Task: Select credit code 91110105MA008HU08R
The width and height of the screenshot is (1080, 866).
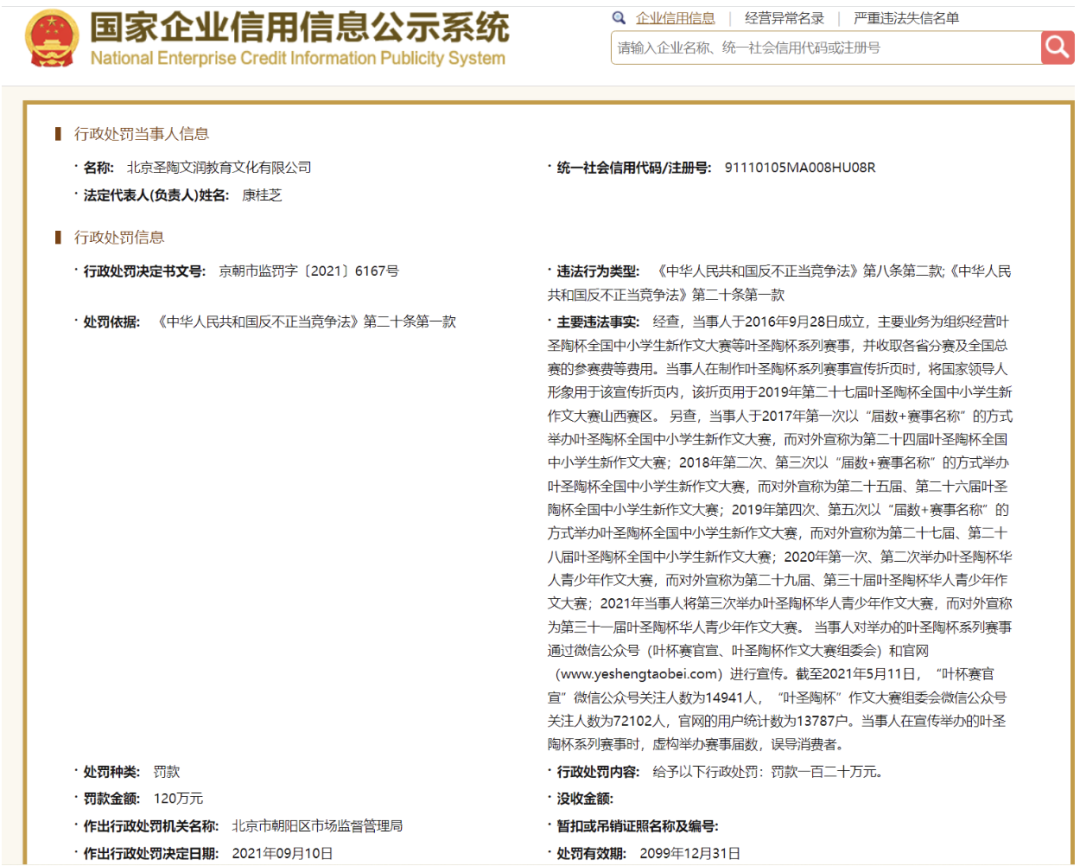Action: [800, 167]
